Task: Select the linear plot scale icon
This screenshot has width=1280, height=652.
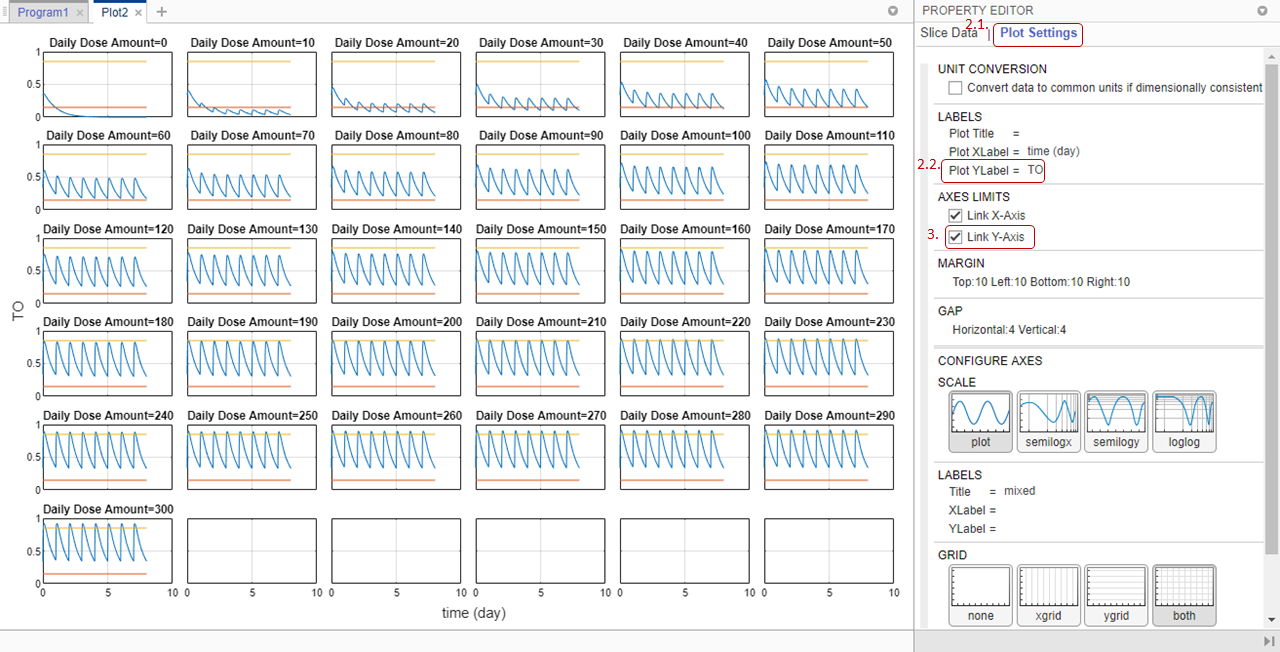Action: point(980,421)
